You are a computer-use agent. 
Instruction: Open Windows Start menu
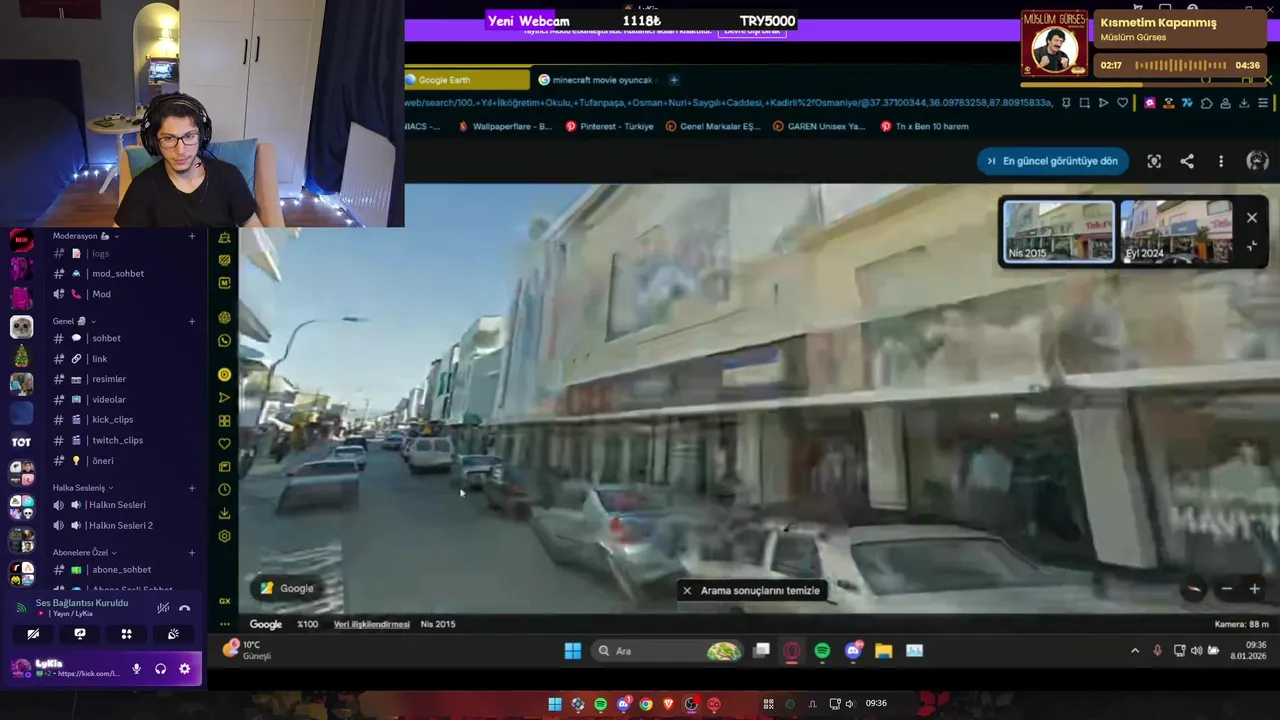point(573,651)
